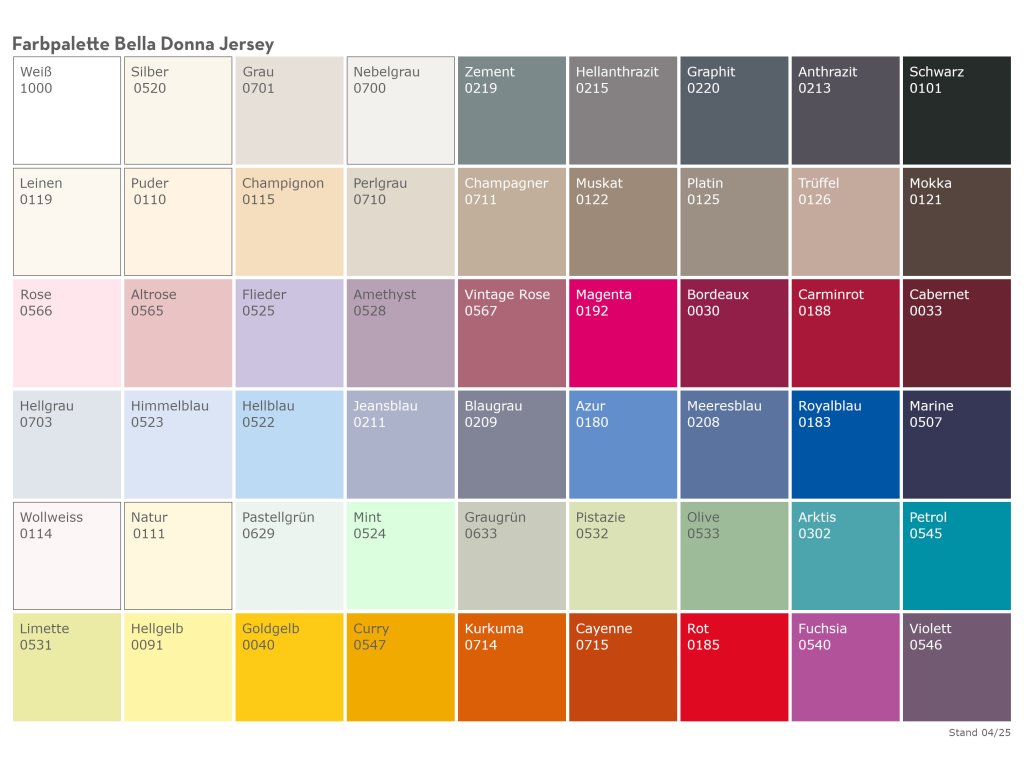Viewport: 1024px width, 768px height.
Task: Select the Vintage Rose 0567 swatch
Action: (x=512, y=333)
